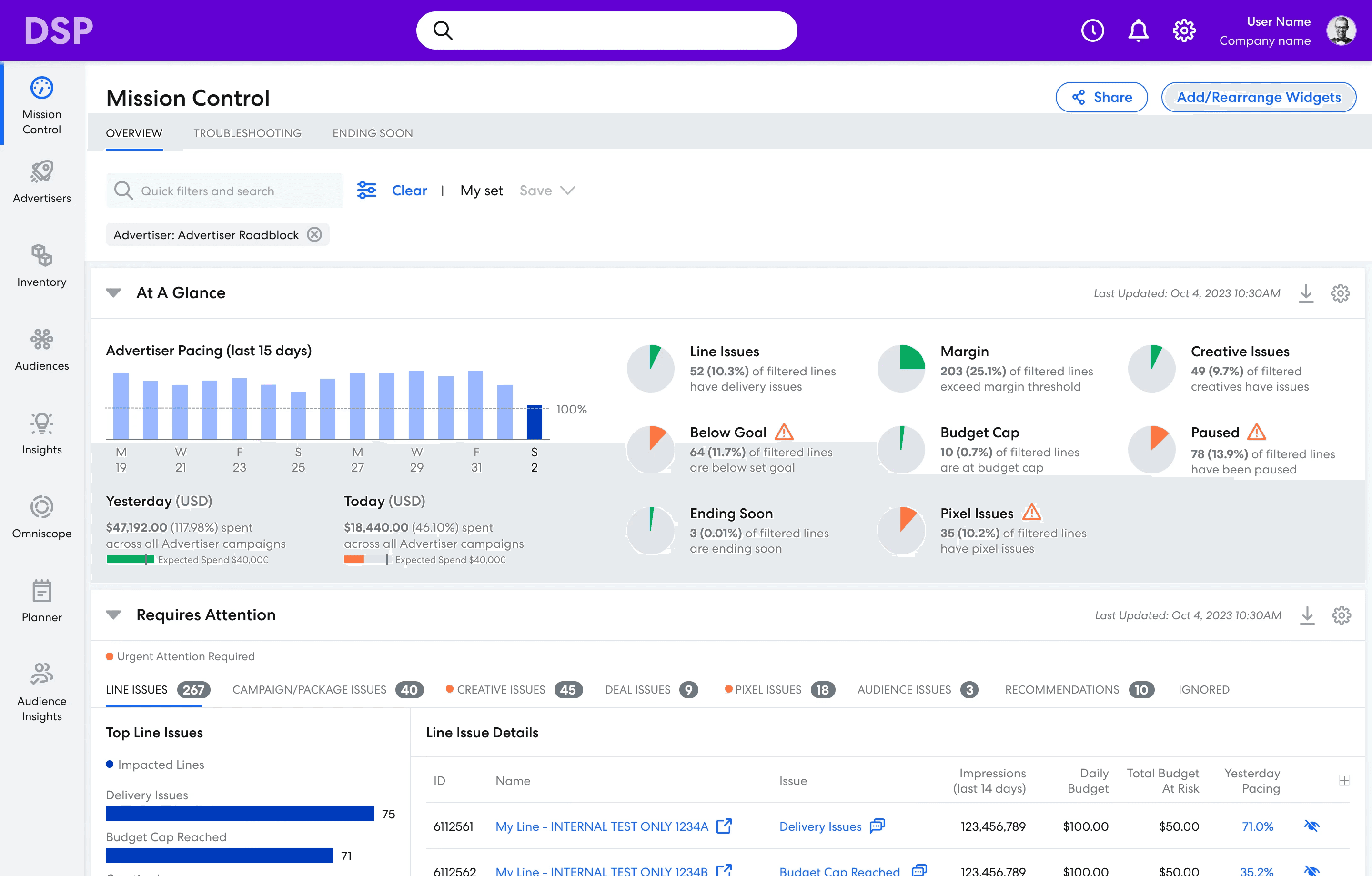Open Requires Attention widget settings gear
Image resolution: width=1372 pixels, height=876 pixels.
(1341, 616)
